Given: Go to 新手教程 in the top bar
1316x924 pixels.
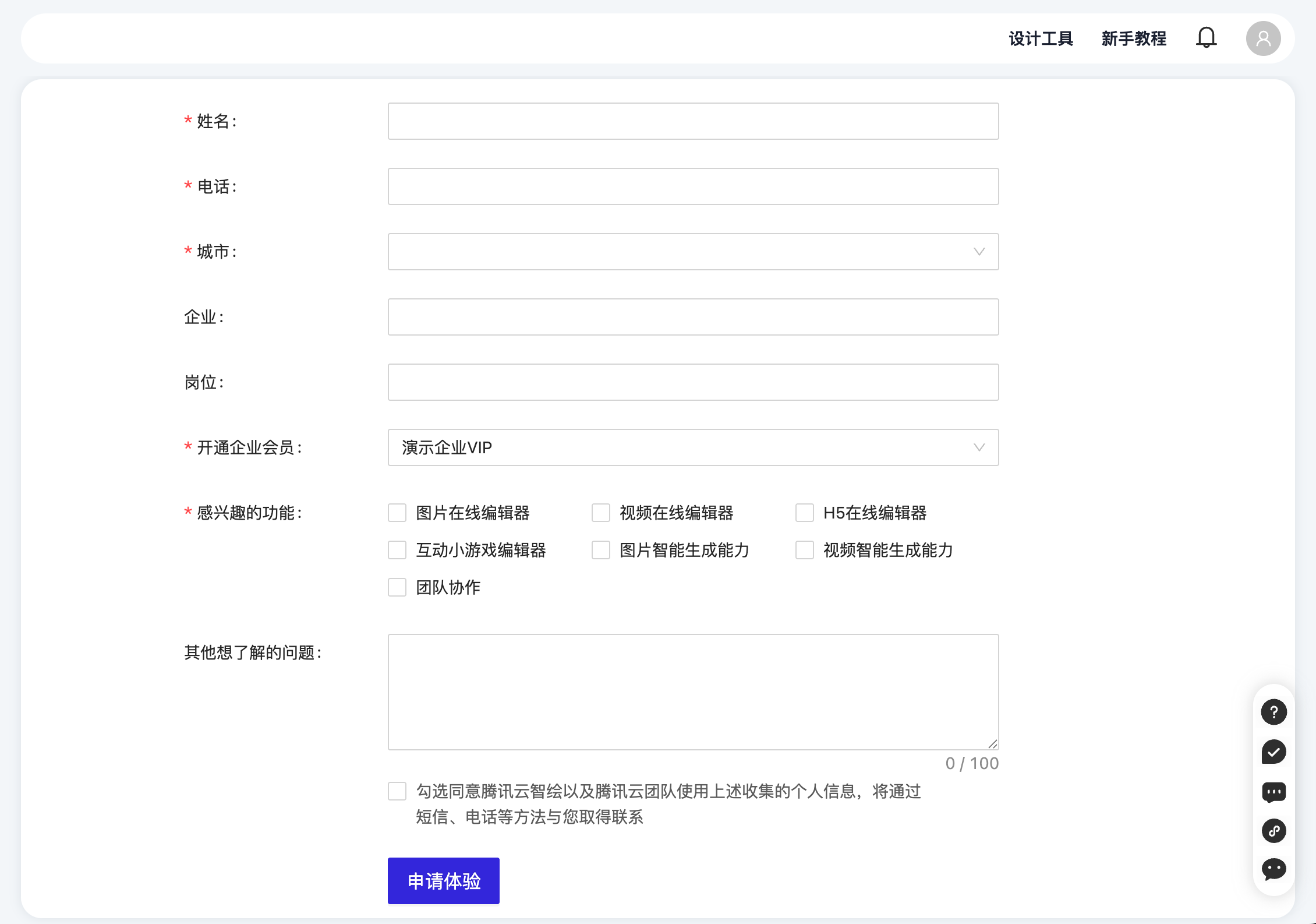Looking at the screenshot, I should [1133, 38].
